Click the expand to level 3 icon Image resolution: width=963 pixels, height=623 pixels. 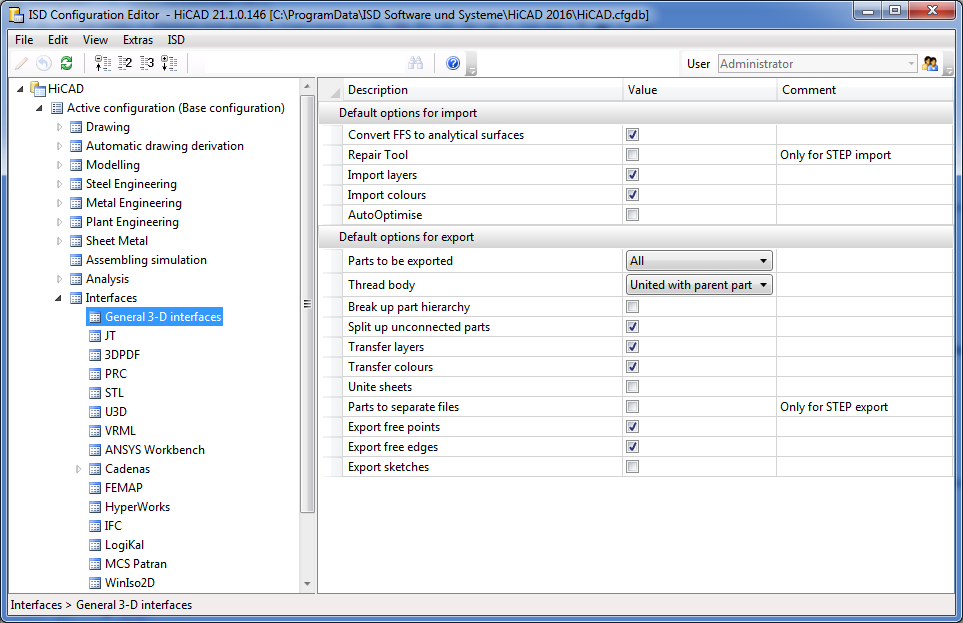147,64
